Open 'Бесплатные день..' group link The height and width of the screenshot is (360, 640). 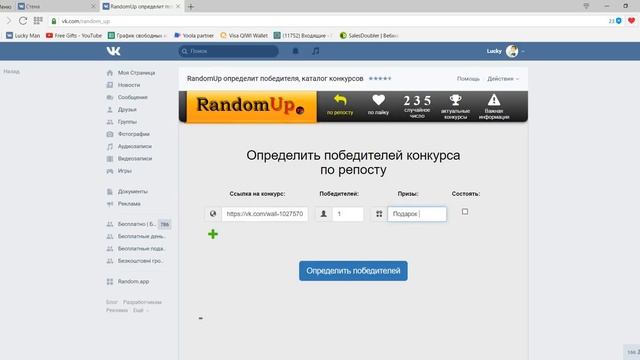click(141, 236)
